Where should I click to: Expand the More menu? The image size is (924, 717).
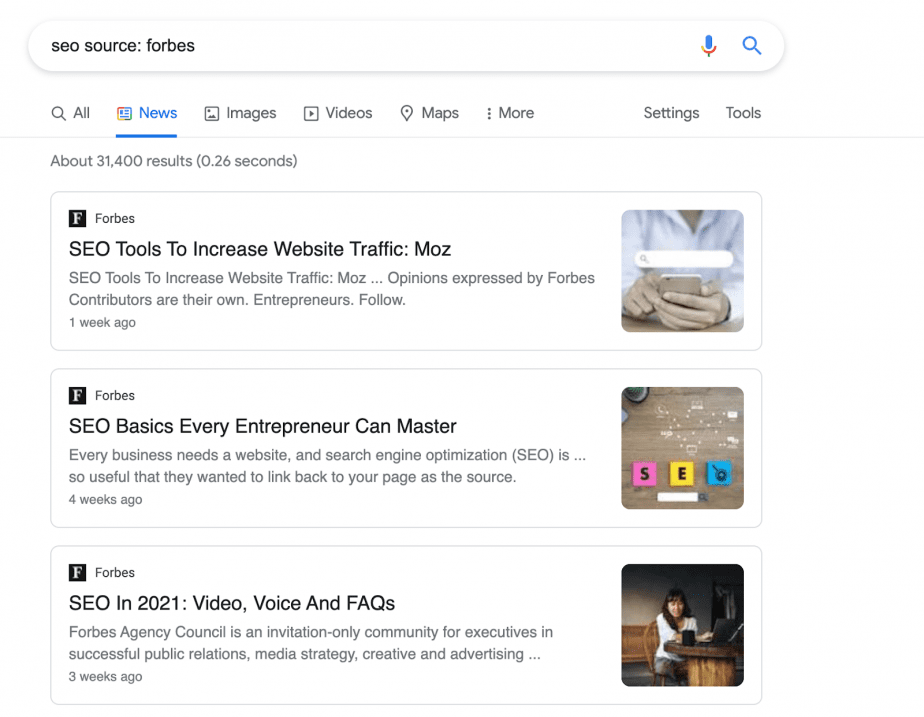click(510, 113)
